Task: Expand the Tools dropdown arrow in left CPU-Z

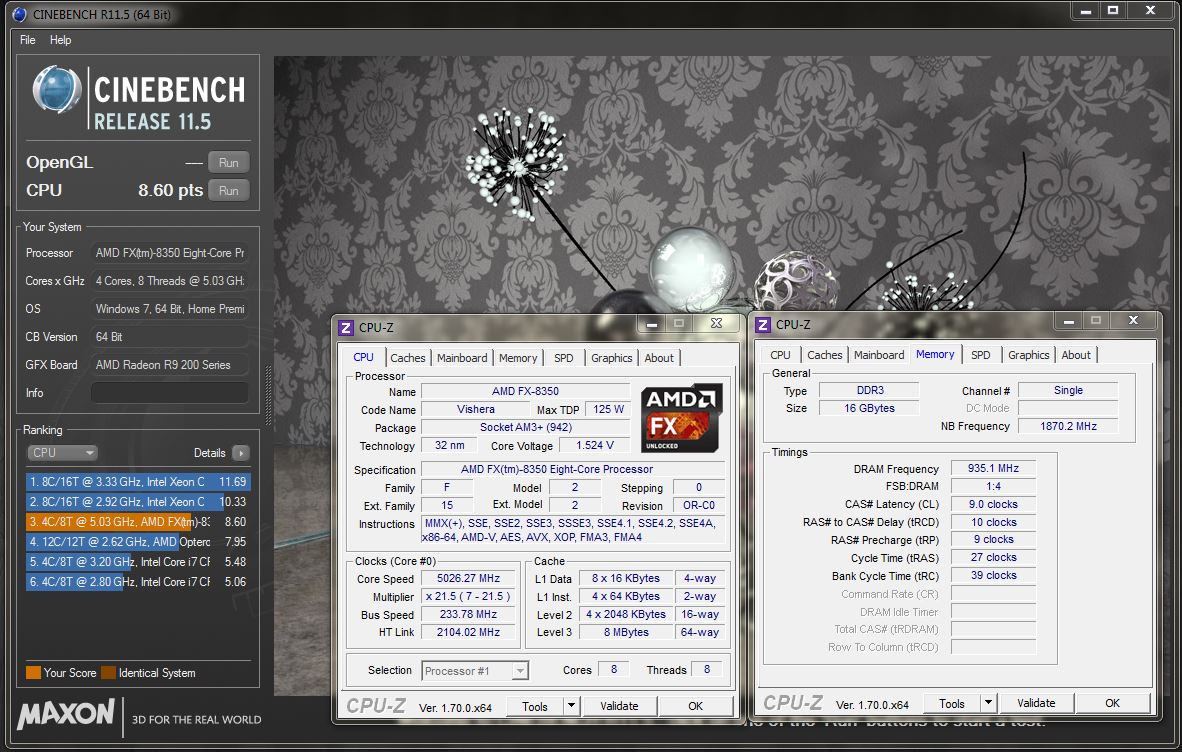Action: [571, 706]
